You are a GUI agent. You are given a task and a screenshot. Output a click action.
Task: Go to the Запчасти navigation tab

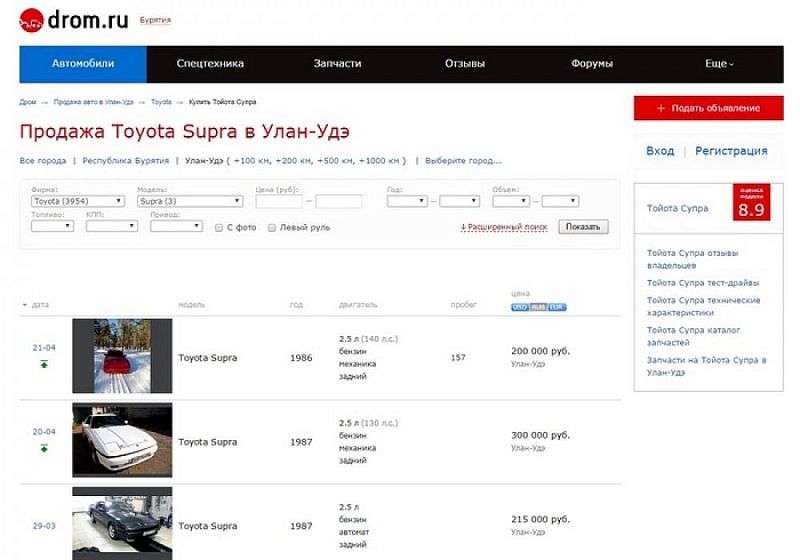pyautogui.click(x=337, y=64)
